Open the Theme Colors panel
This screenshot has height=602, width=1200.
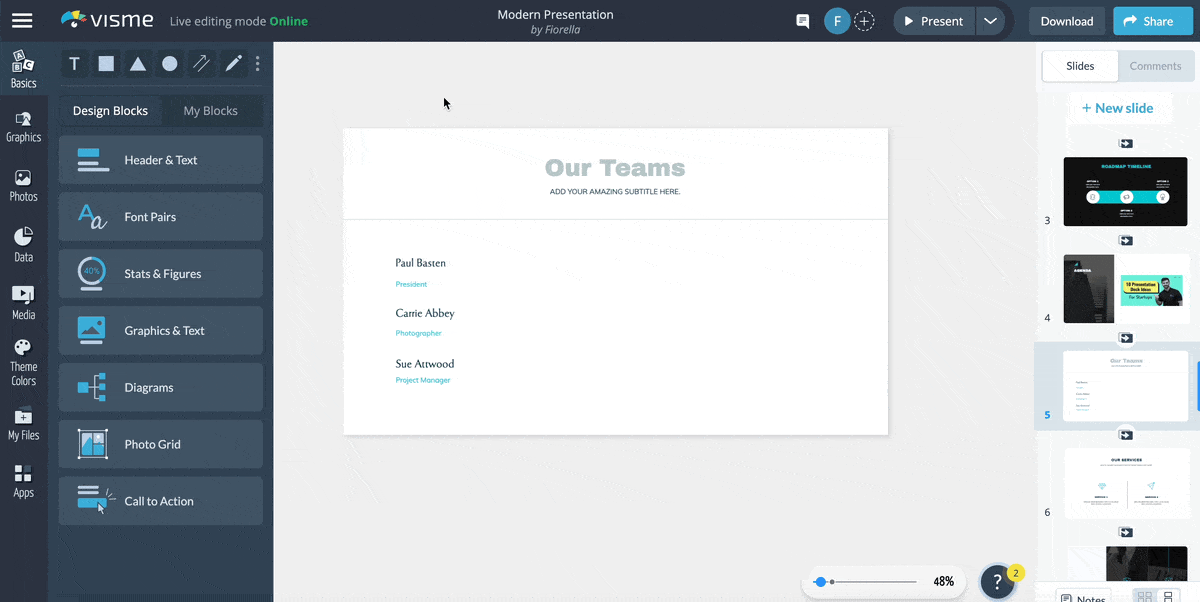tap(23, 362)
